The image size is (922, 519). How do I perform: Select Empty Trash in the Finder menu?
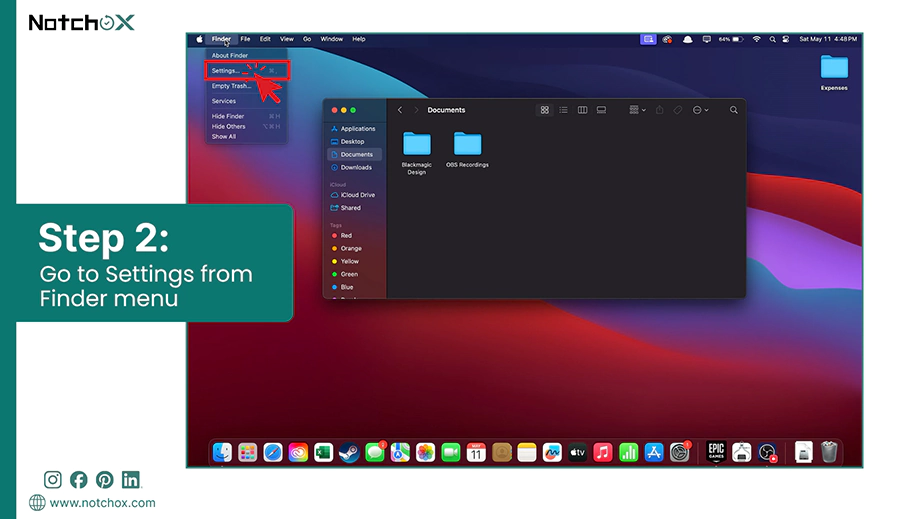tap(231, 86)
